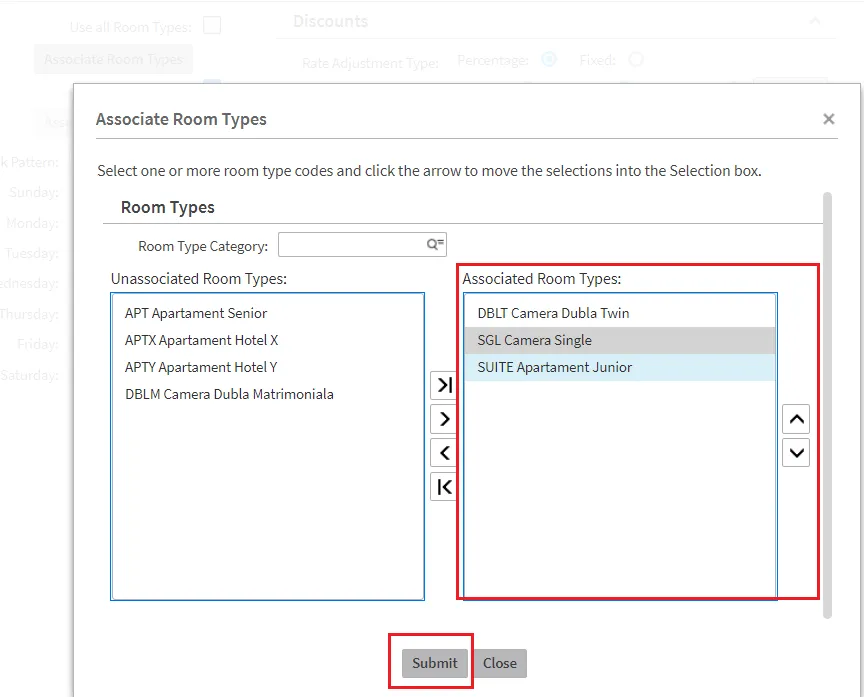
Task: Select APT Apartament Senior in unassociated list
Action: [267, 313]
